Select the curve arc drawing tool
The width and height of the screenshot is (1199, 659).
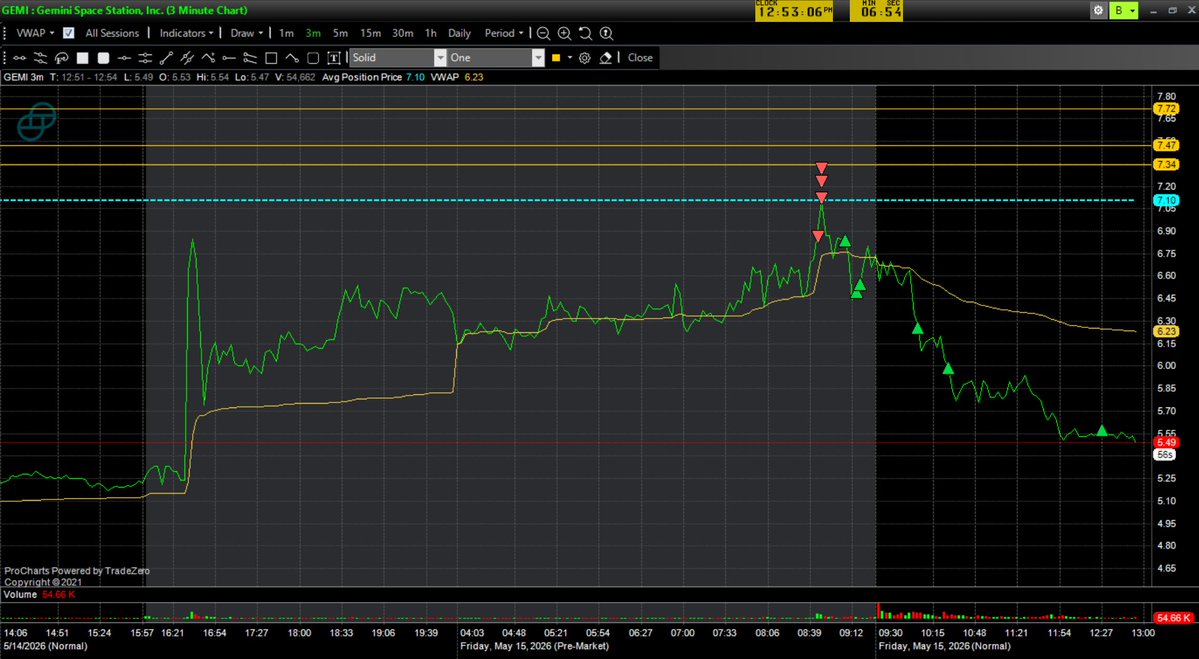coord(291,57)
